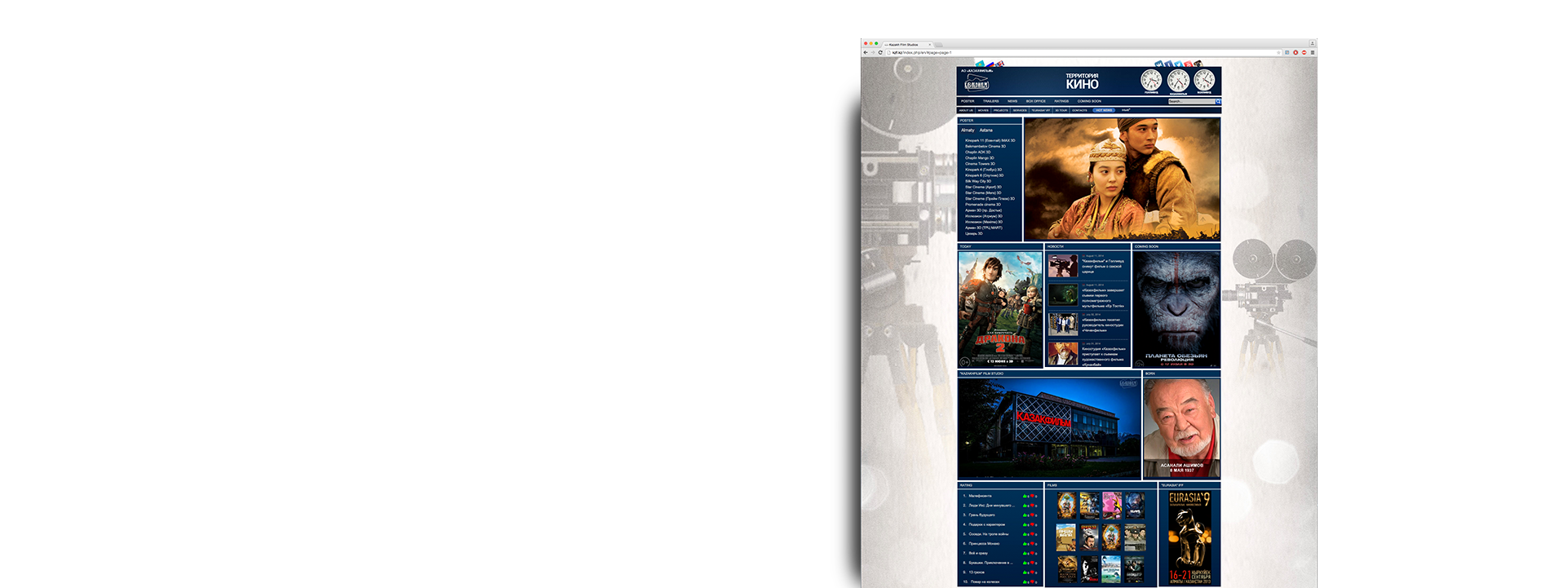Viewport: 1568px width, 588px height.
Task: Click into the site Search field
Action: (x=1192, y=101)
